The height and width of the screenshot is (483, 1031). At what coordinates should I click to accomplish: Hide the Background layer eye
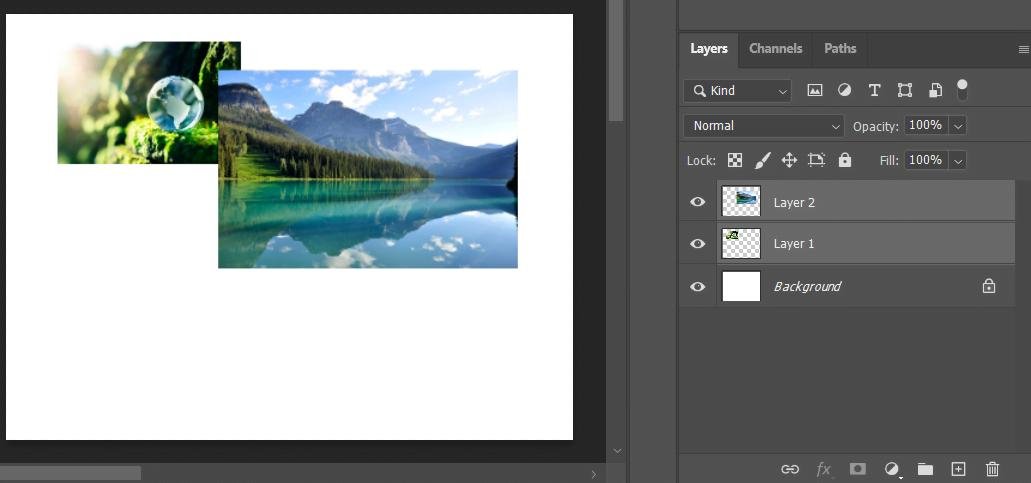[x=698, y=287]
